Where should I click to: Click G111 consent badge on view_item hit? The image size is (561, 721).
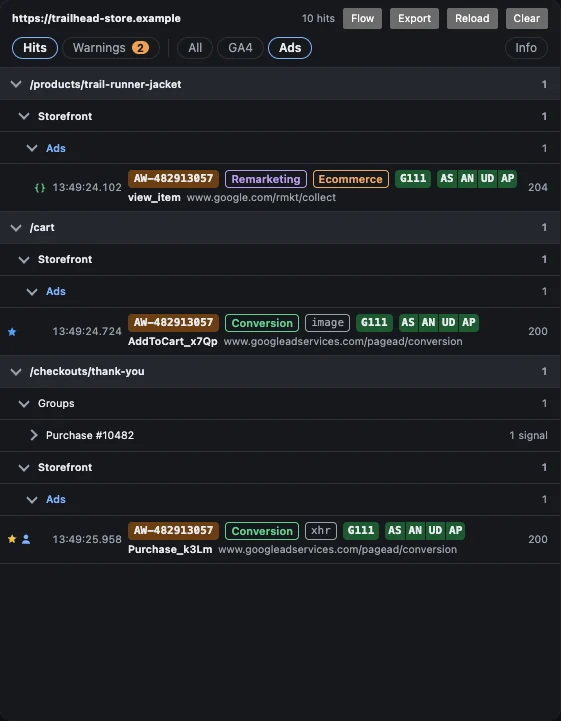click(413, 178)
